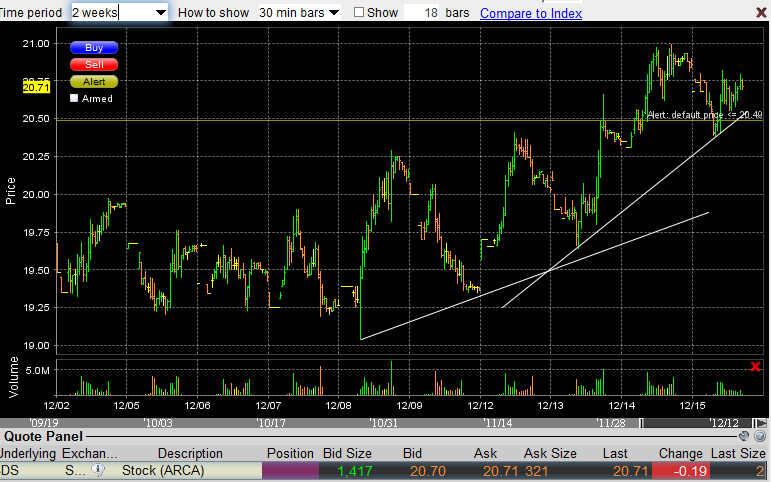Click the purple Position cell
This screenshot has width=771, height=482.
tap(291, 471)
